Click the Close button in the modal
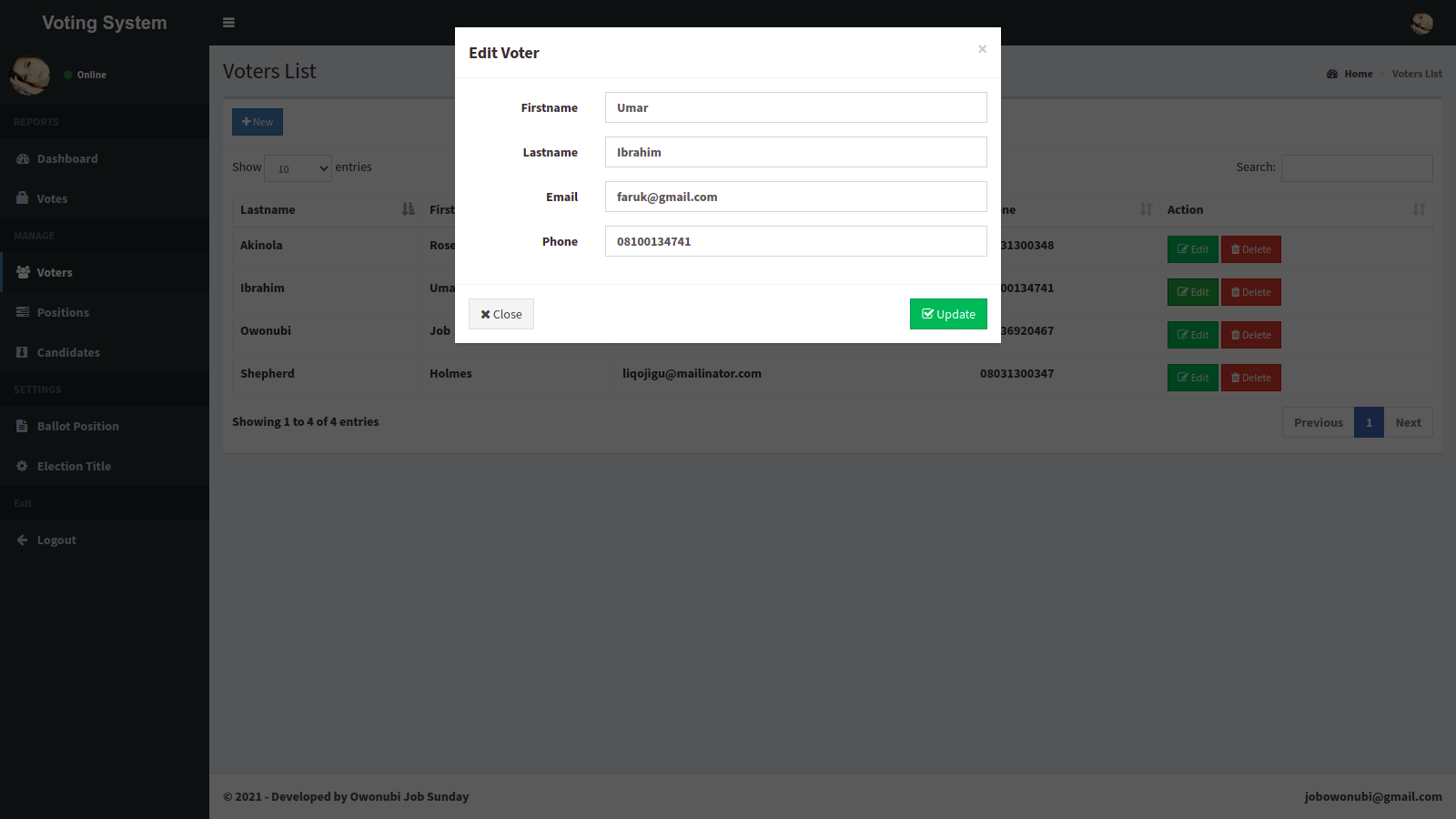The width and height of the screenshot is (1456, 819). (x=501, y=314)
